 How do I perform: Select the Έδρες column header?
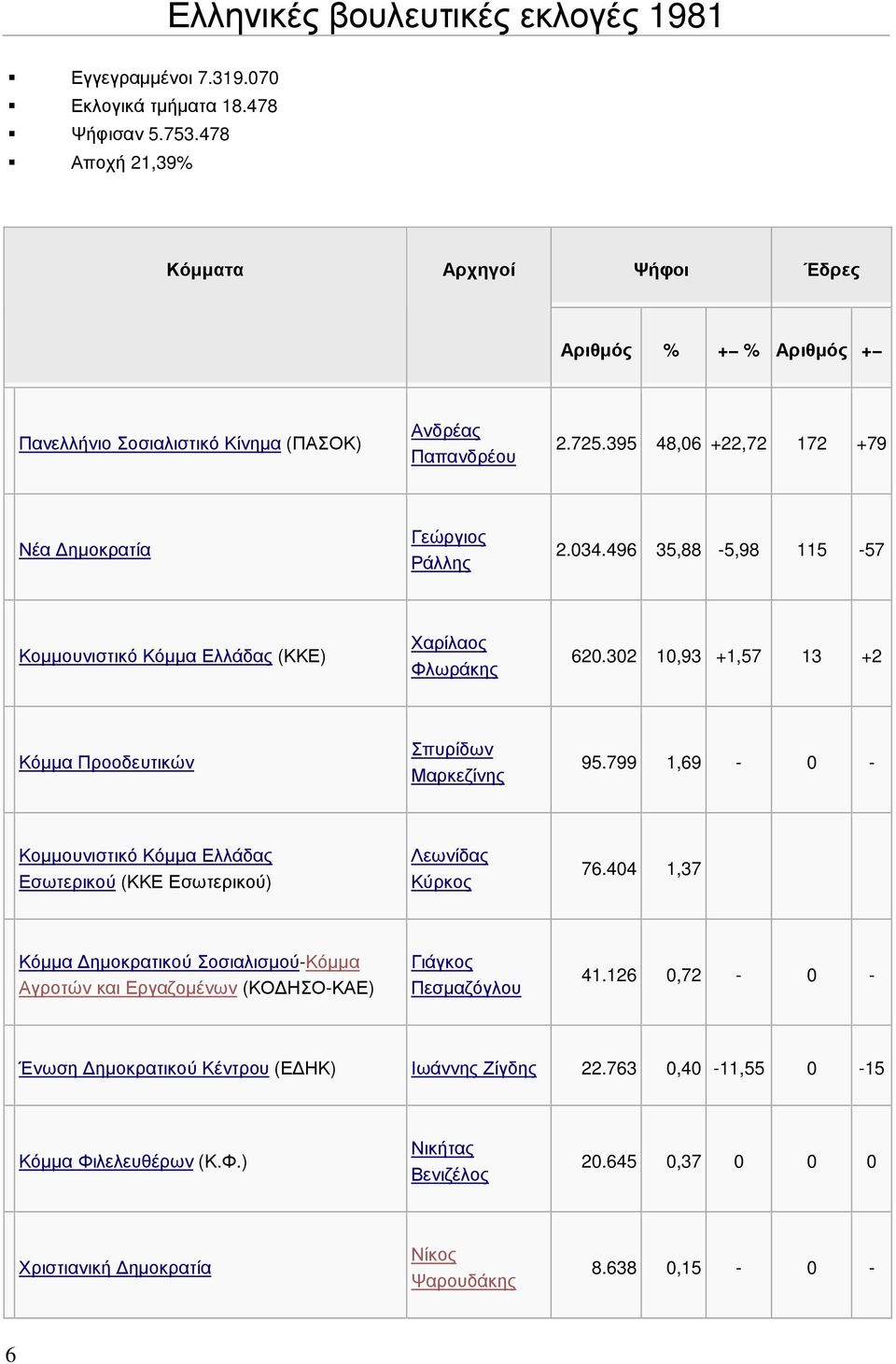point(832,270)
